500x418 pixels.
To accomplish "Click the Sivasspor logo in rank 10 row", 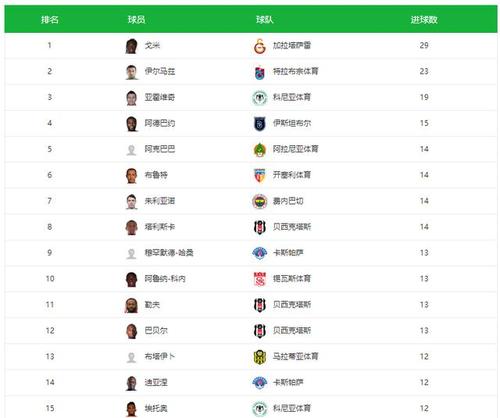I will coord(260,279).
